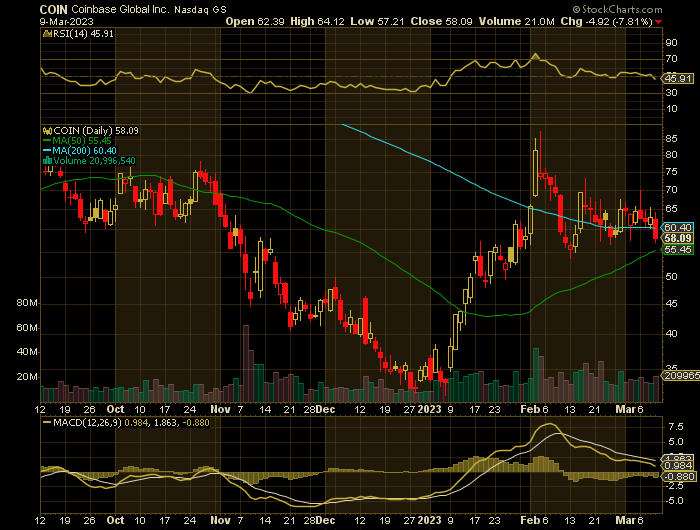The width and height of the screenshot is (700, 530).
Task: Click the Close 58.09 header value
Action: point(442,21)
